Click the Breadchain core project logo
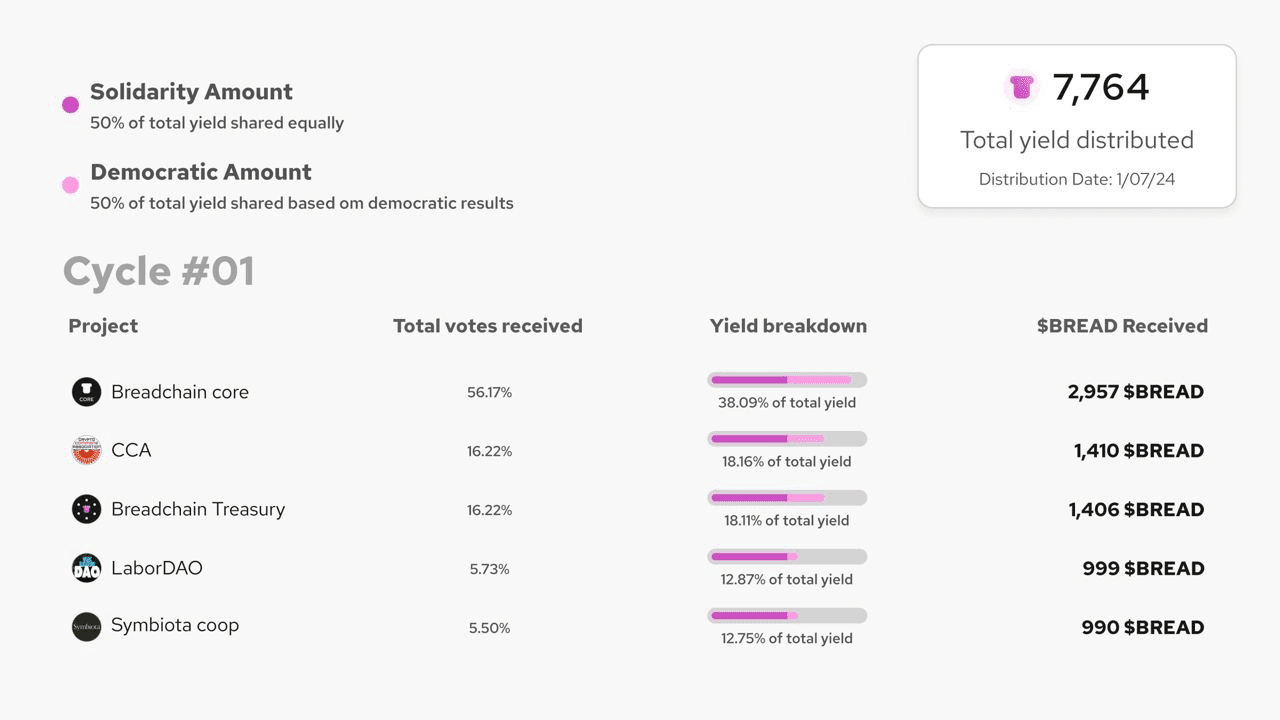The height and width of the screenshot is (720, 1280). 87,392
